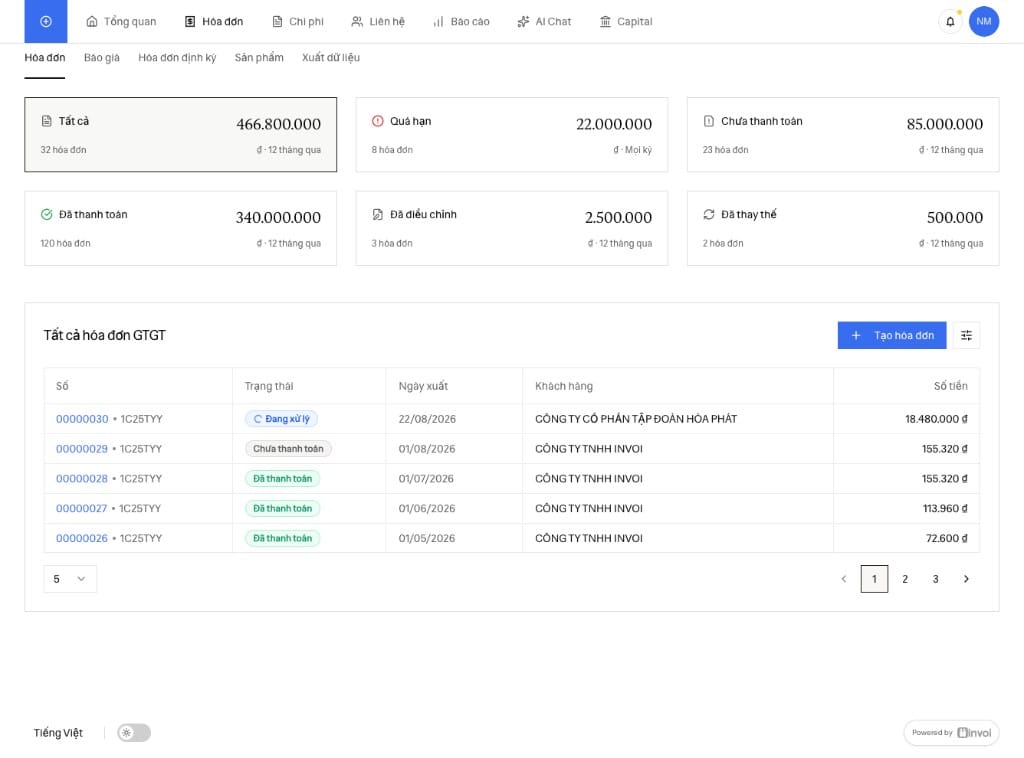Viewport: 1024px width, 758px height.
Task: Switch to the Báo giá tab
Action: coord(102,57)
